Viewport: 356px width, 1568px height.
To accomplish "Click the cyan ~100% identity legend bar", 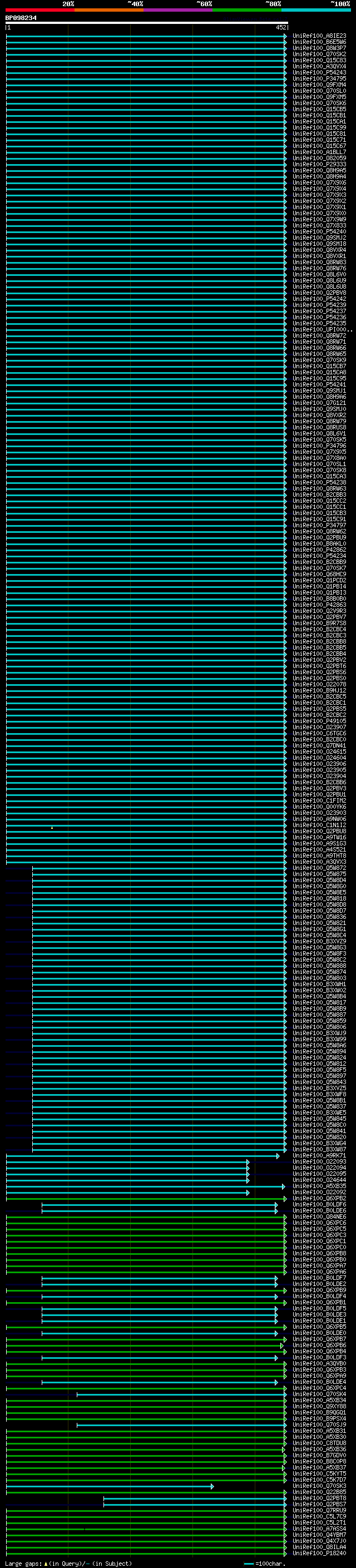I will [x=316, y=10].
